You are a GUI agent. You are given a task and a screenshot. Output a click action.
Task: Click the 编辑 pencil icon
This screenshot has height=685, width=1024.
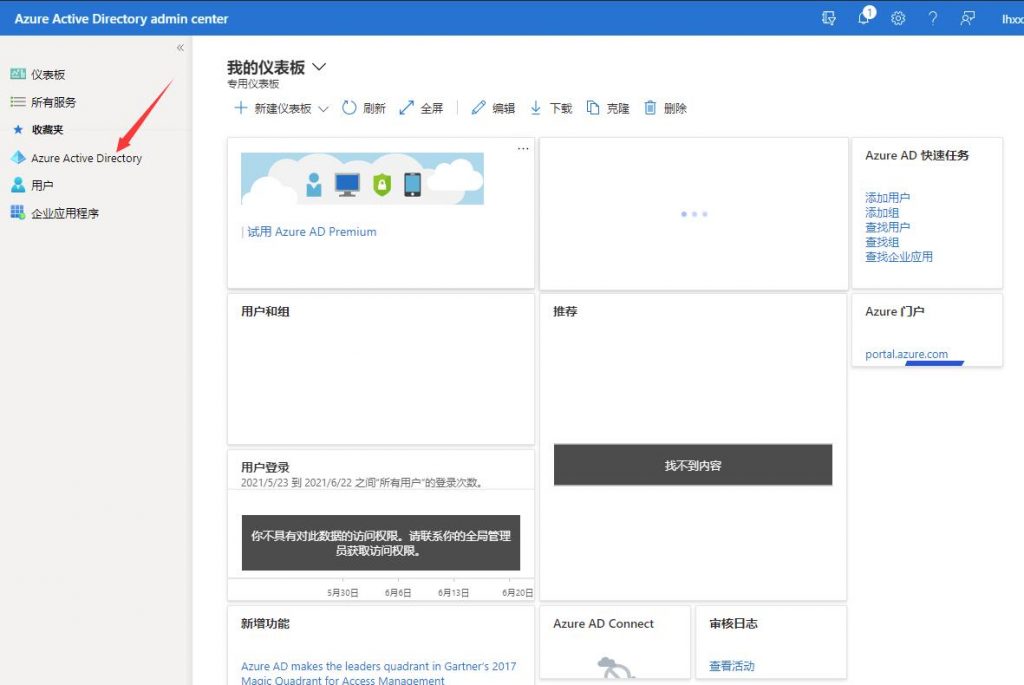click(x=479, y=108)
